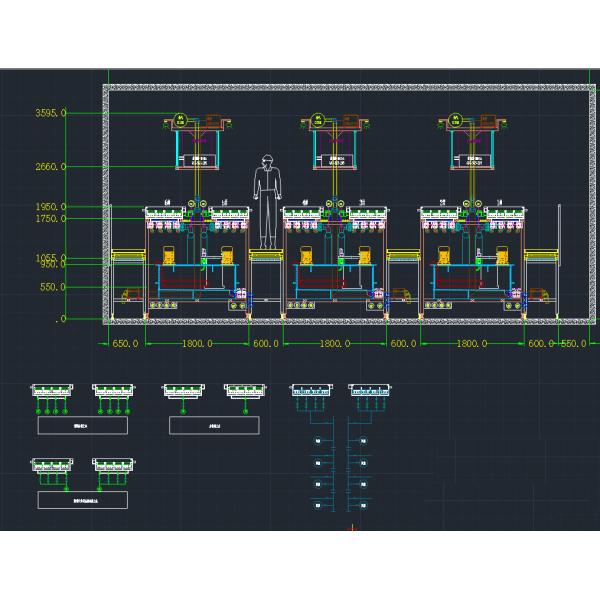This screenshot has width=600, height=600.
Task: Click the 650.0 horizontal dimension text
Action: click(125, 344)
